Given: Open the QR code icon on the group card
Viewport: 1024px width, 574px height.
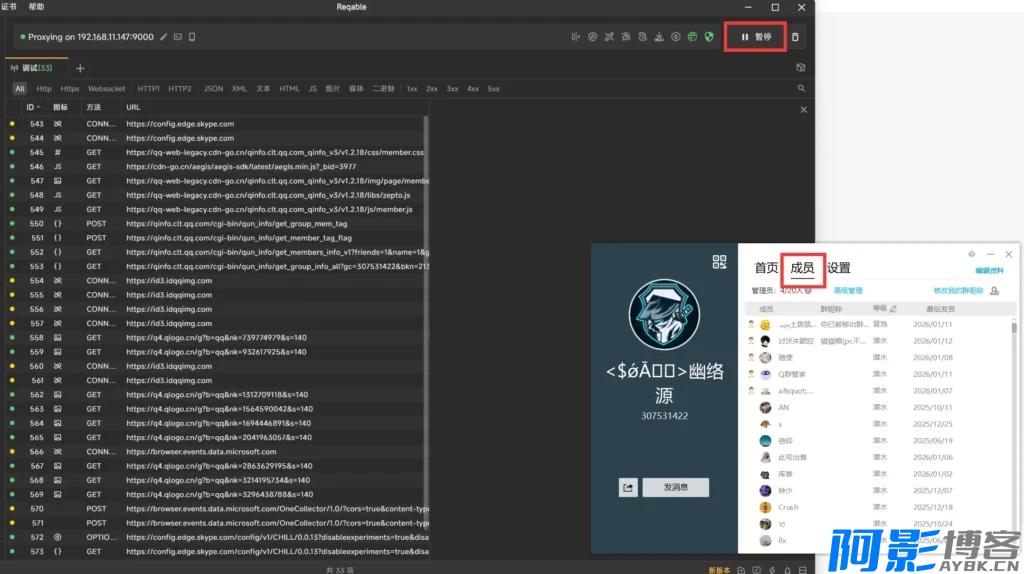Looking at the screenshot, I should pos(719,262).
